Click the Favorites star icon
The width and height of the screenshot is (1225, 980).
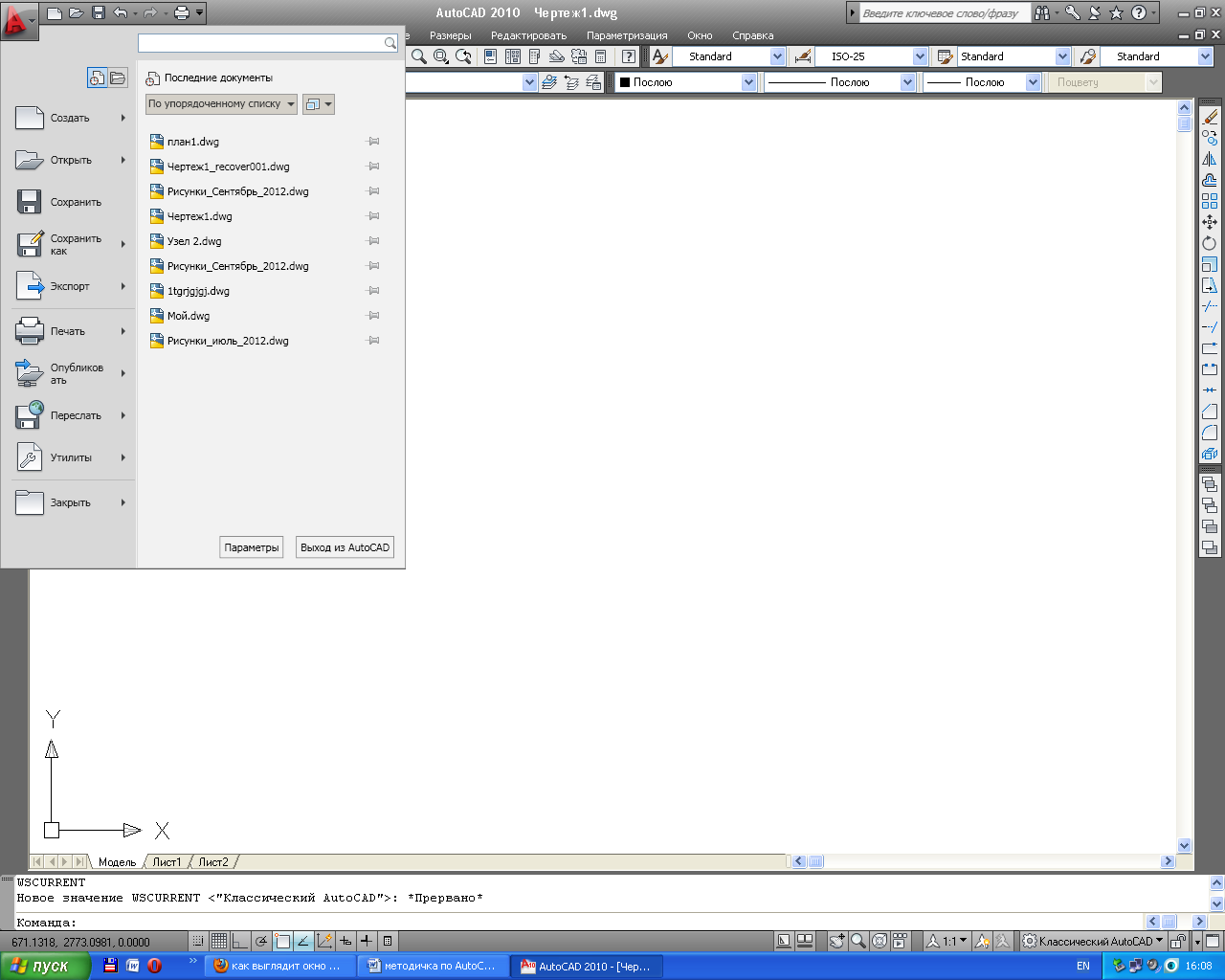click(x=1116, y=13)
